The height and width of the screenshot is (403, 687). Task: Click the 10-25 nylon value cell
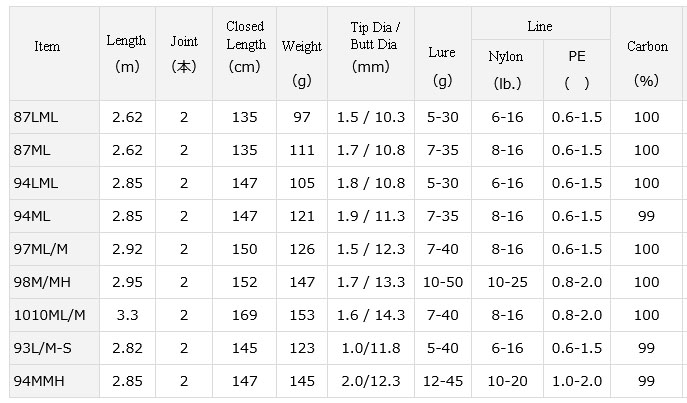pos(507,282)
